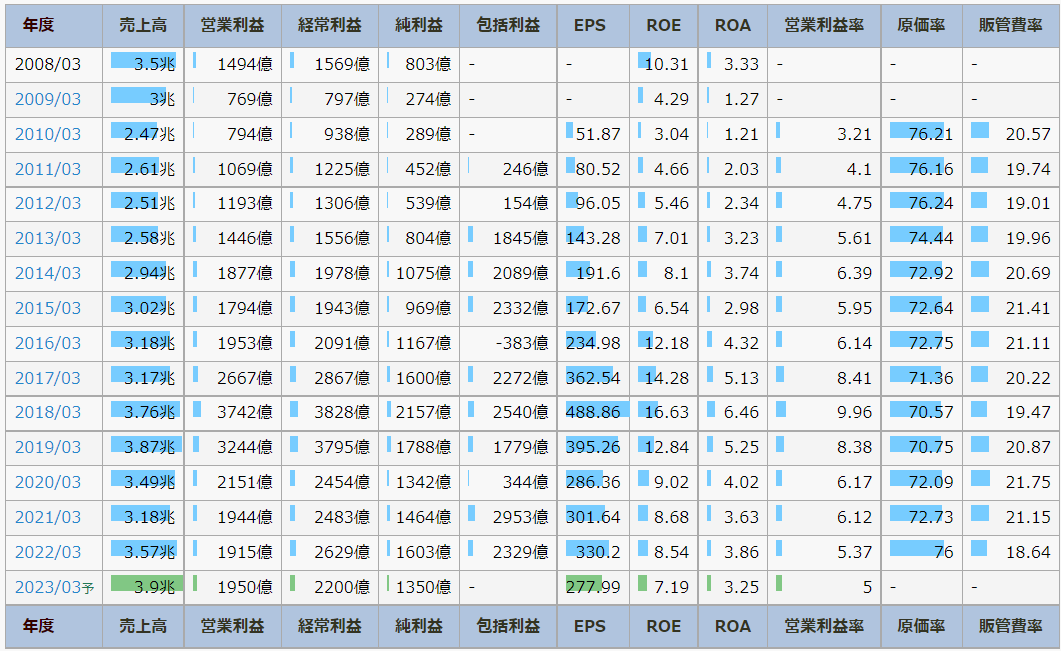Click the top 売上高 column header

click(x=143, y=26)
